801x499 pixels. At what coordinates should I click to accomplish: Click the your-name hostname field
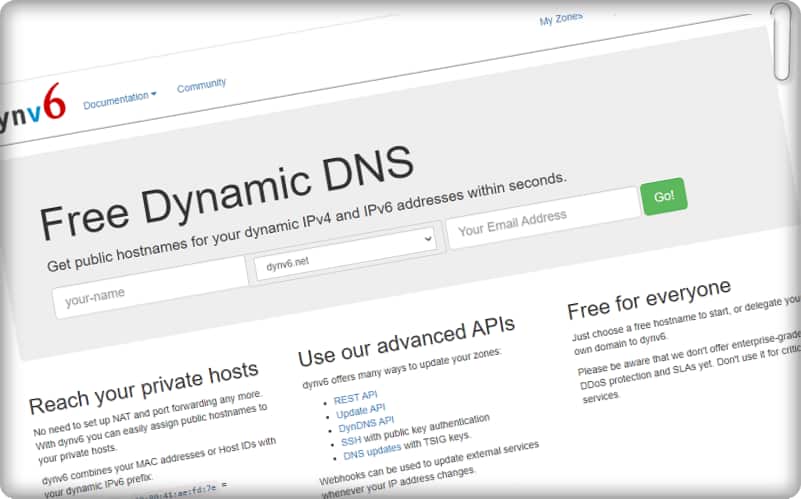(x=150, y=286)
